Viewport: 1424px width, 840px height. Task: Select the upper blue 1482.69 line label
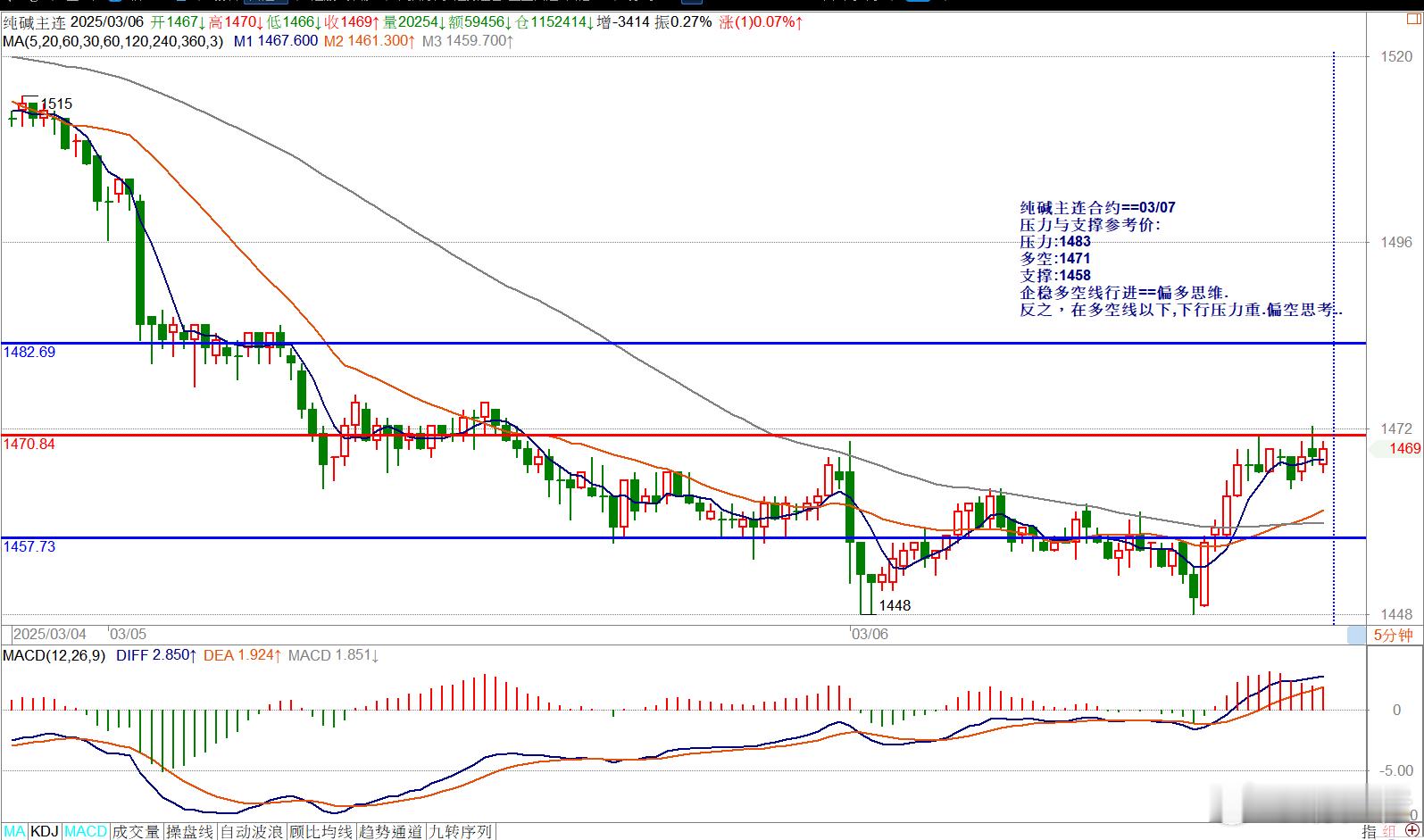point(29,352)
